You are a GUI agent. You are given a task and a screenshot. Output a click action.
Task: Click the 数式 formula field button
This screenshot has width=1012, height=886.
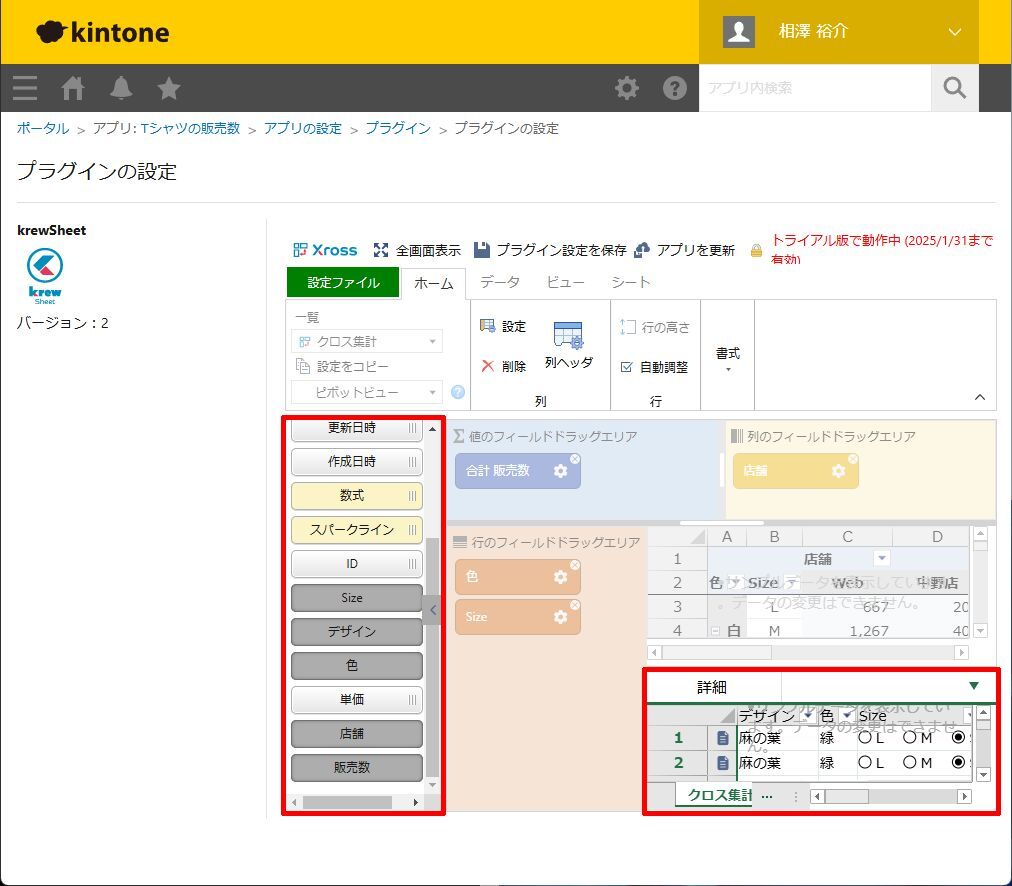[357, 496]
